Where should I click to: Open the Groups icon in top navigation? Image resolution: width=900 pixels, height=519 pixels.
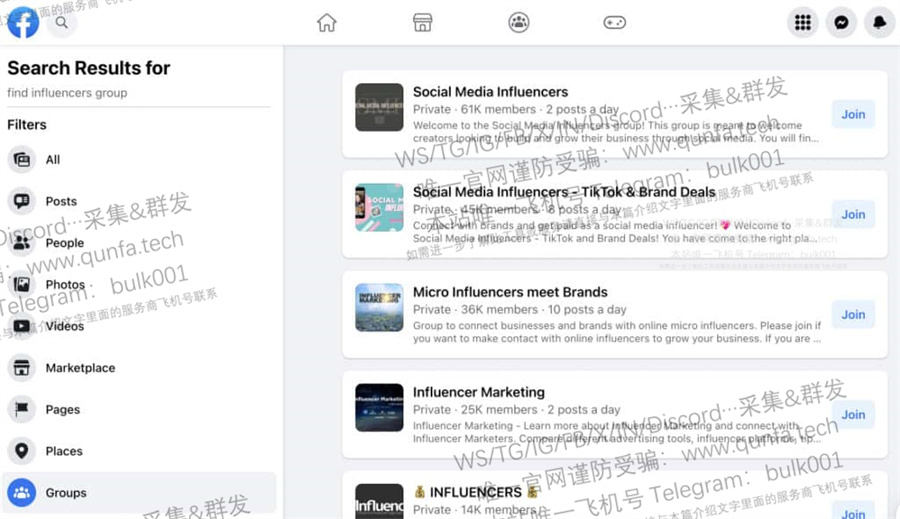click(519, 22)
